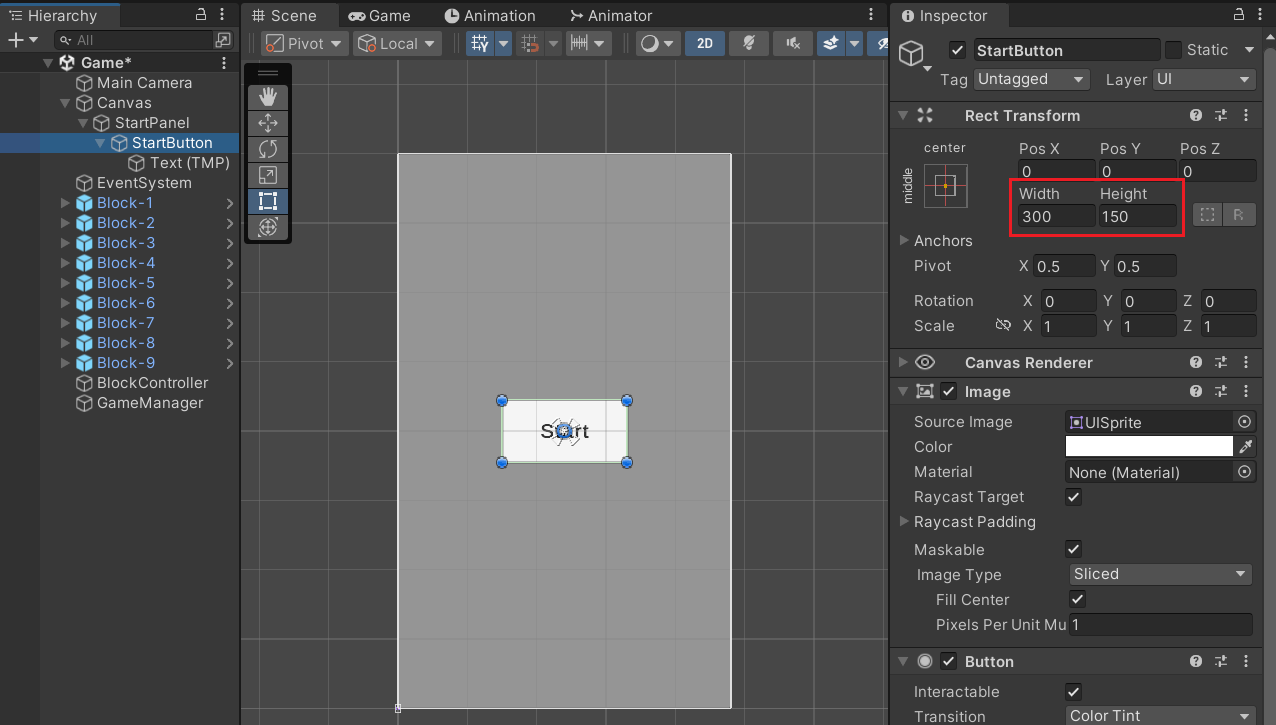The height and width of the screenshot is (725, 1276).
Task: Toggle 2D scene view mode
Action: click(x=705, y=43)
